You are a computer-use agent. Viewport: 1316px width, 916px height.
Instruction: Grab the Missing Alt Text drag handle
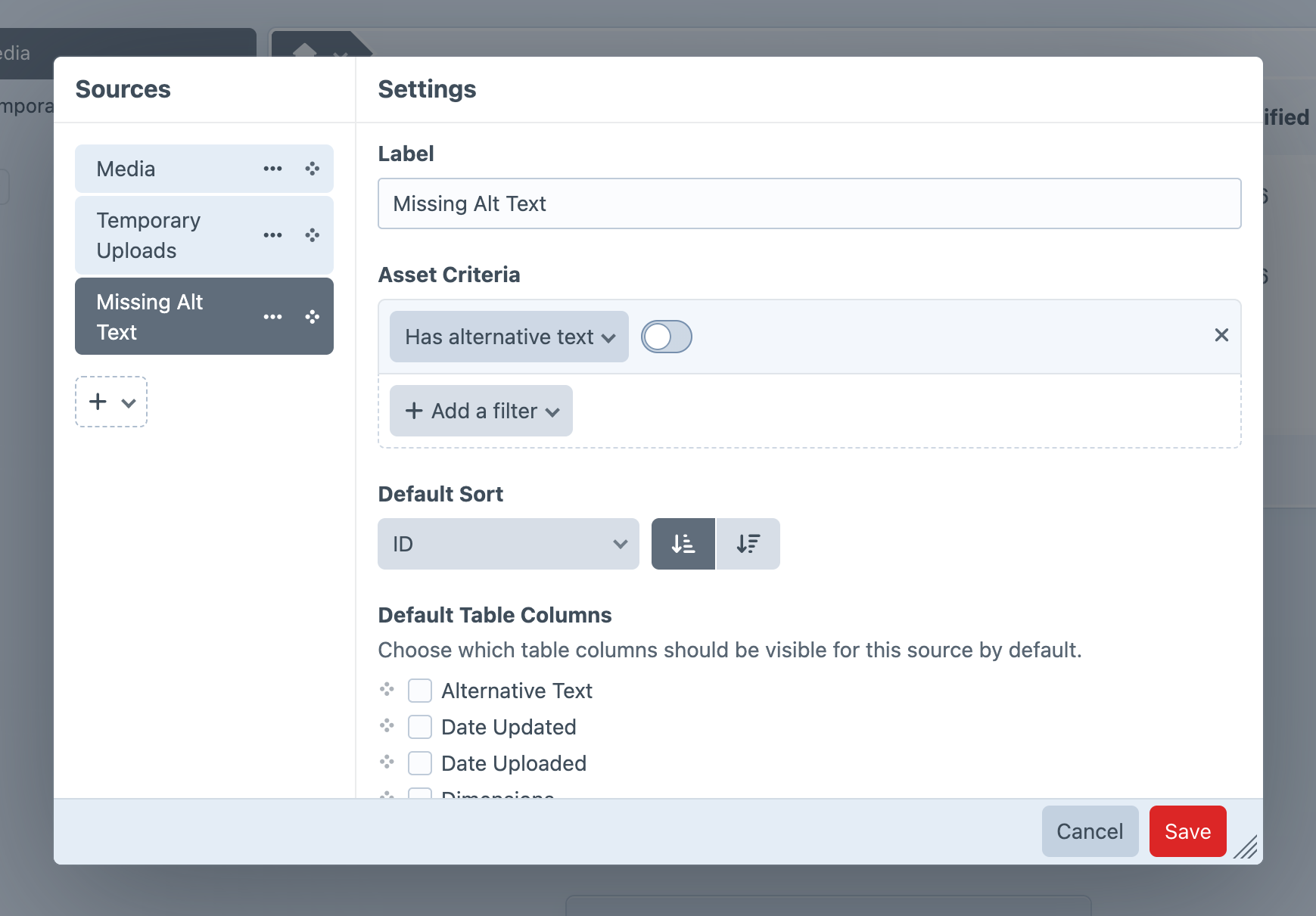[313, 317]
